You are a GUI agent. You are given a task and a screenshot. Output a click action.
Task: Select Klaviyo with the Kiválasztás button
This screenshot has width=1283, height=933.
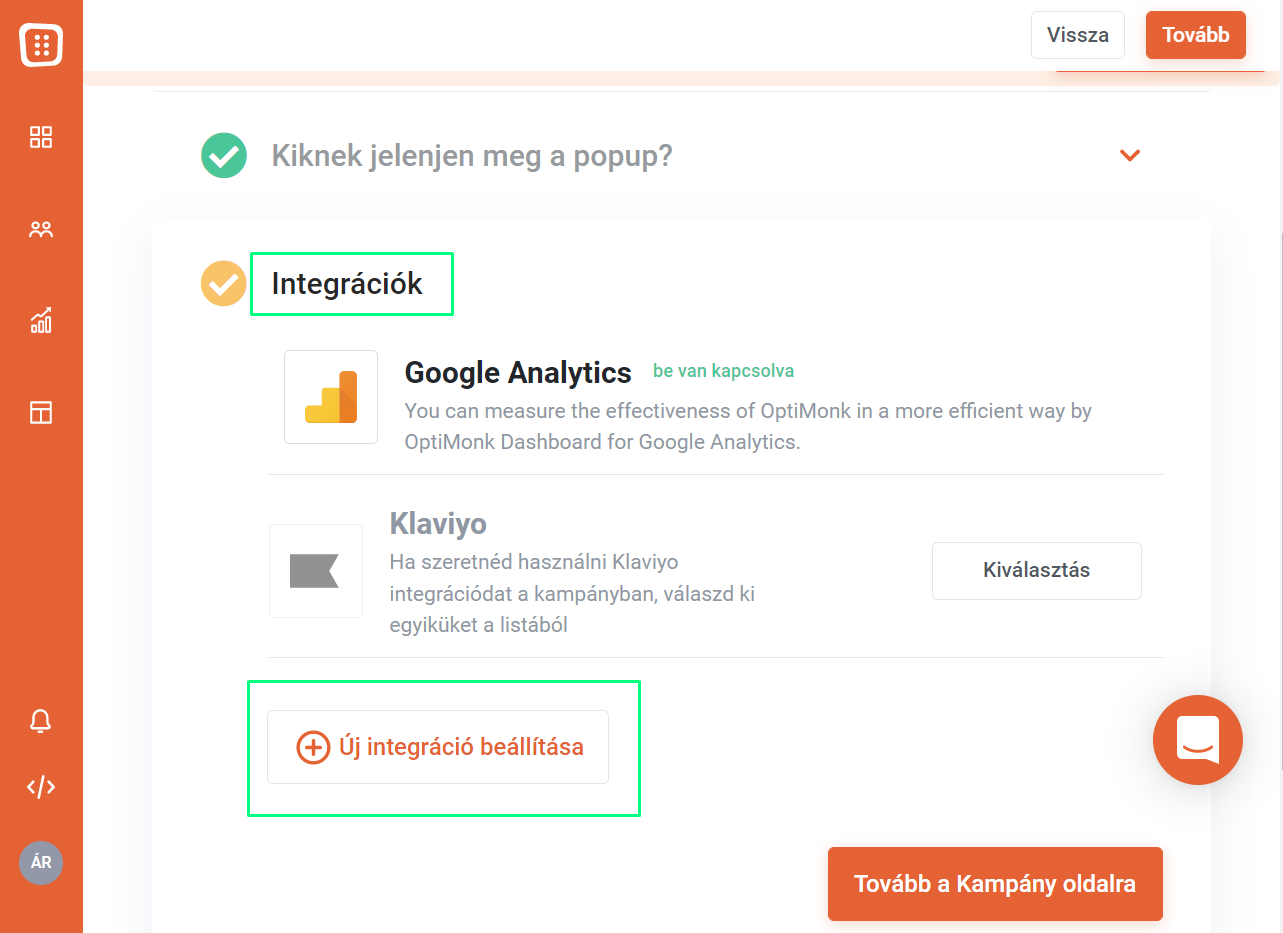click(1037, 571)
